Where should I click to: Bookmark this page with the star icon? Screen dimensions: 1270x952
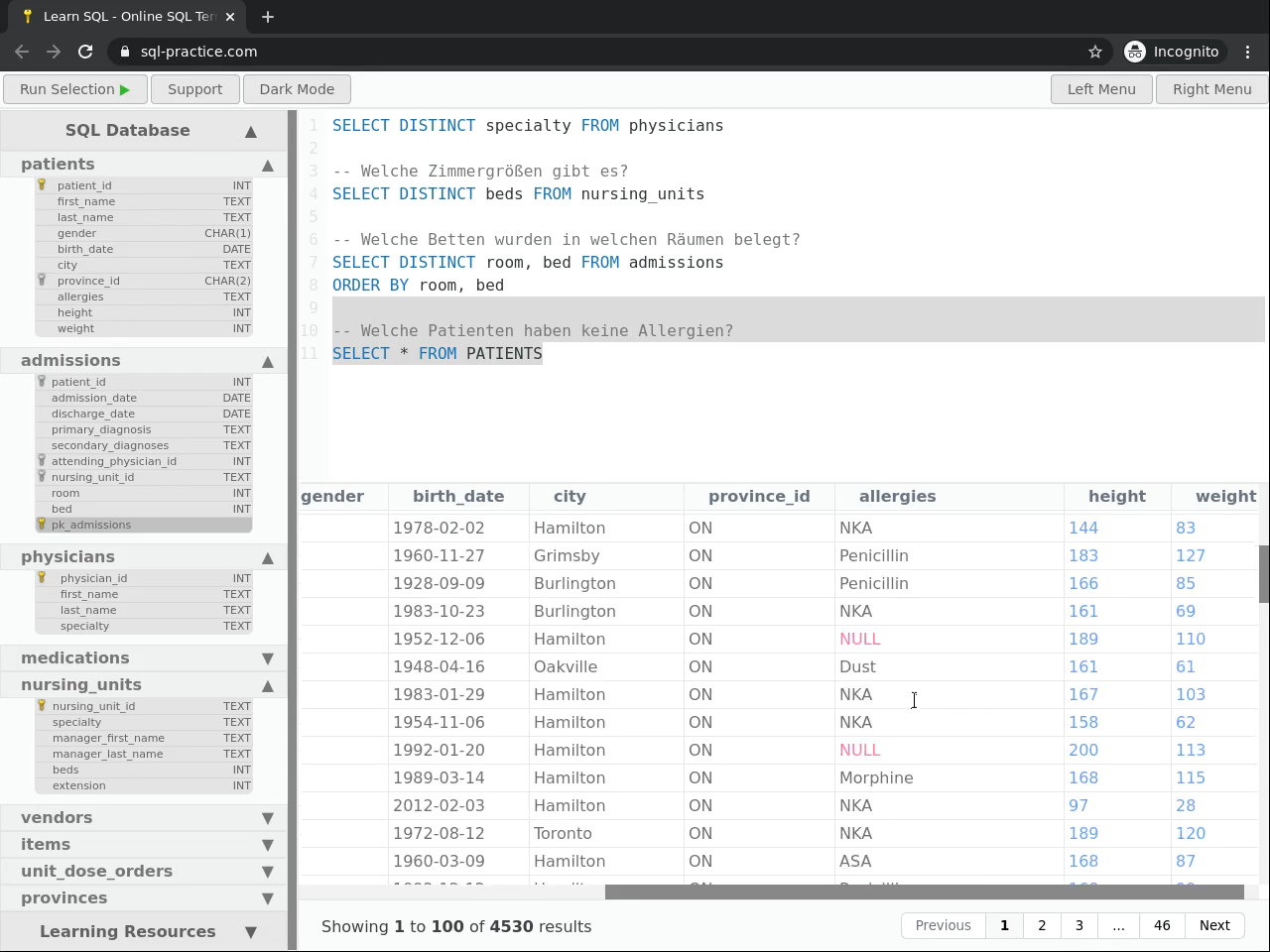click(1095, 52)
